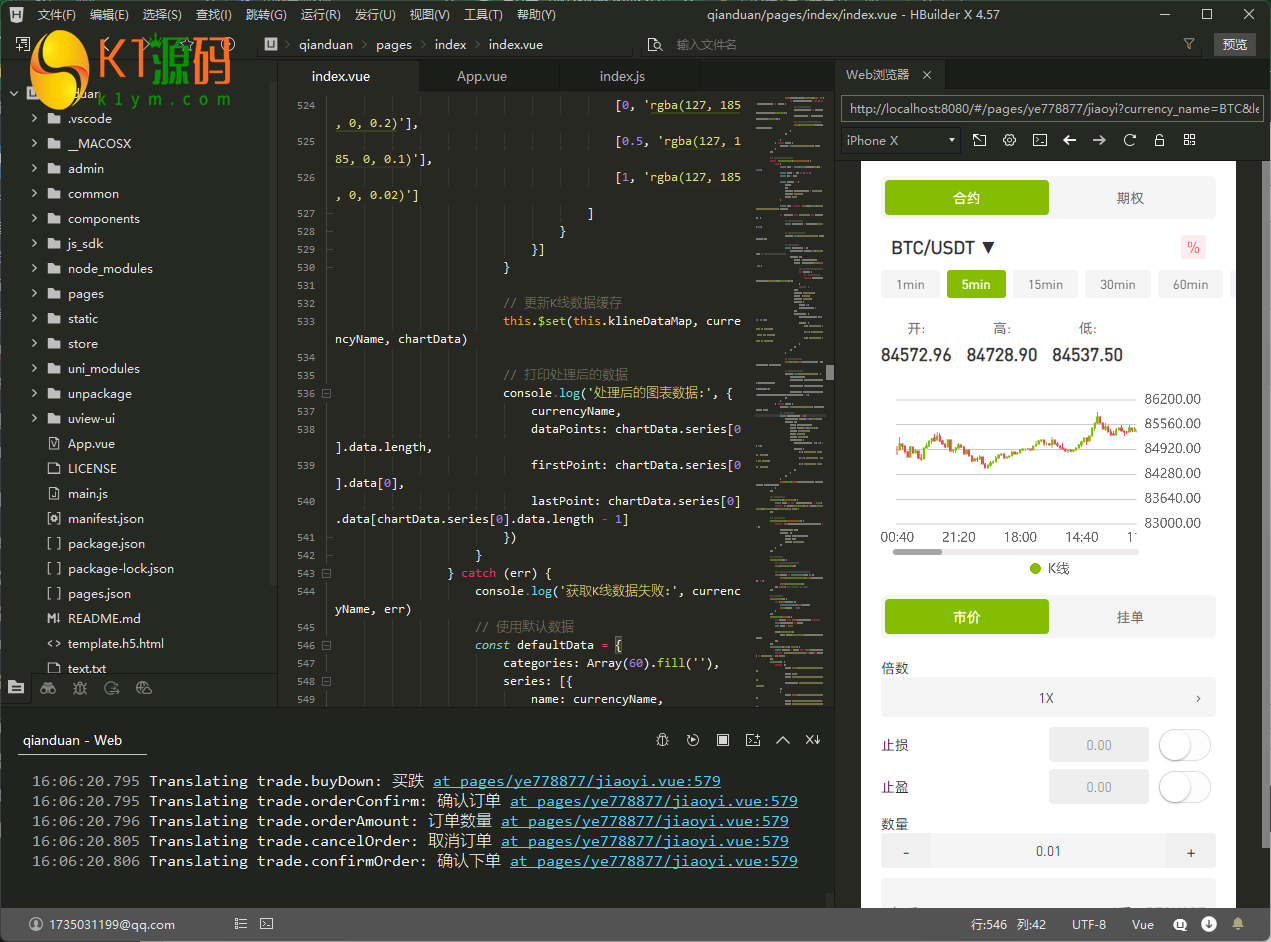Open the BTC/USDT currency pair dropdown

[x=943, y=248]
